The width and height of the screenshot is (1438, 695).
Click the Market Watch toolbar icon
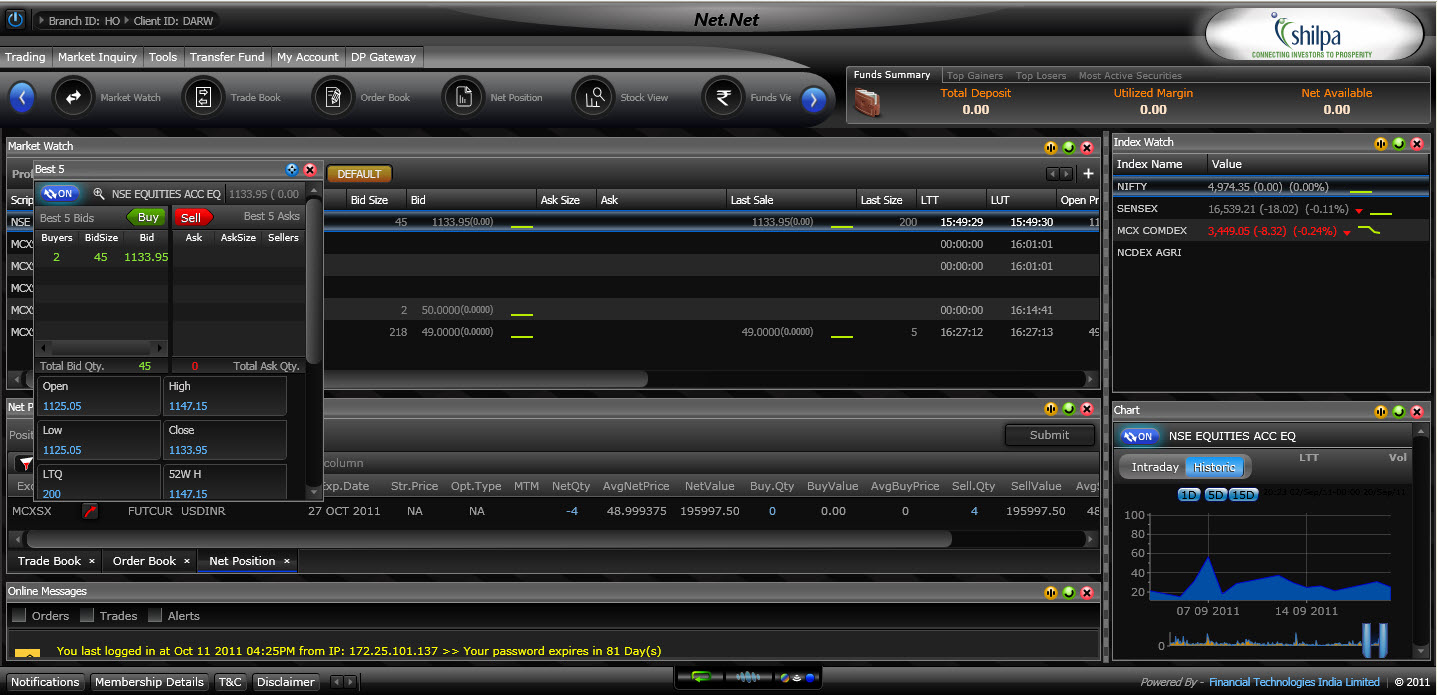click(73, 97)
